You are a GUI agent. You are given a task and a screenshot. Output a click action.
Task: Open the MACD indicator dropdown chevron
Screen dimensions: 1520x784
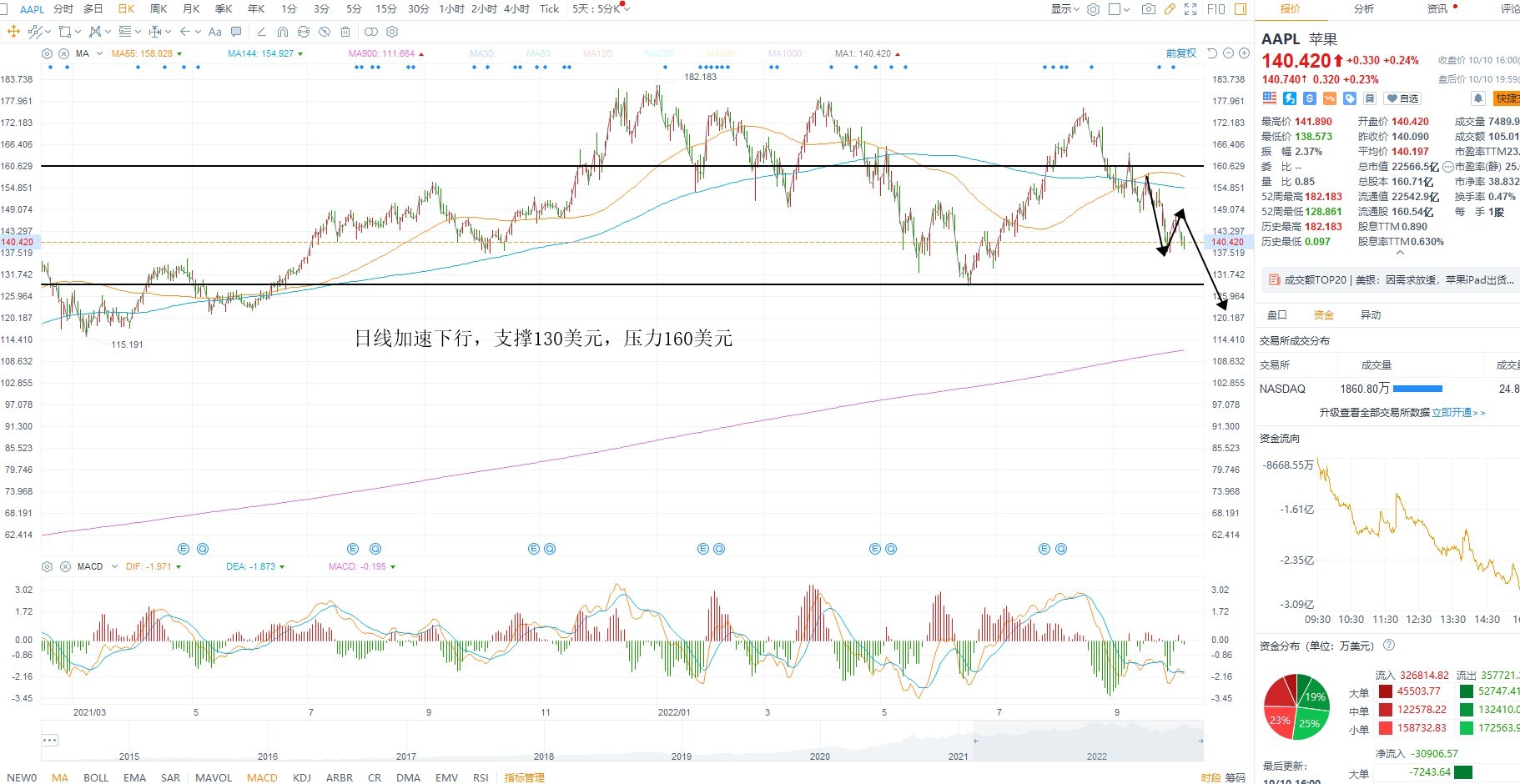tap(114, 566)
